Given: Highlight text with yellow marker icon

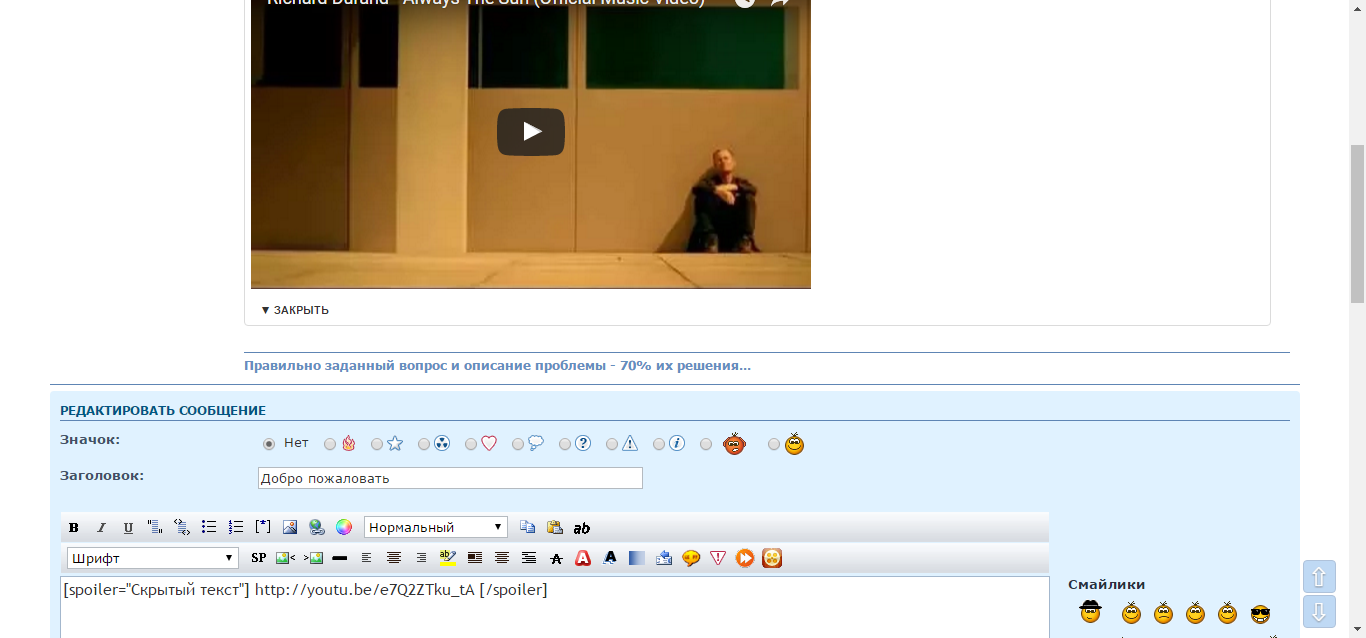Looking at the screenshot, I should pos(448,558).
